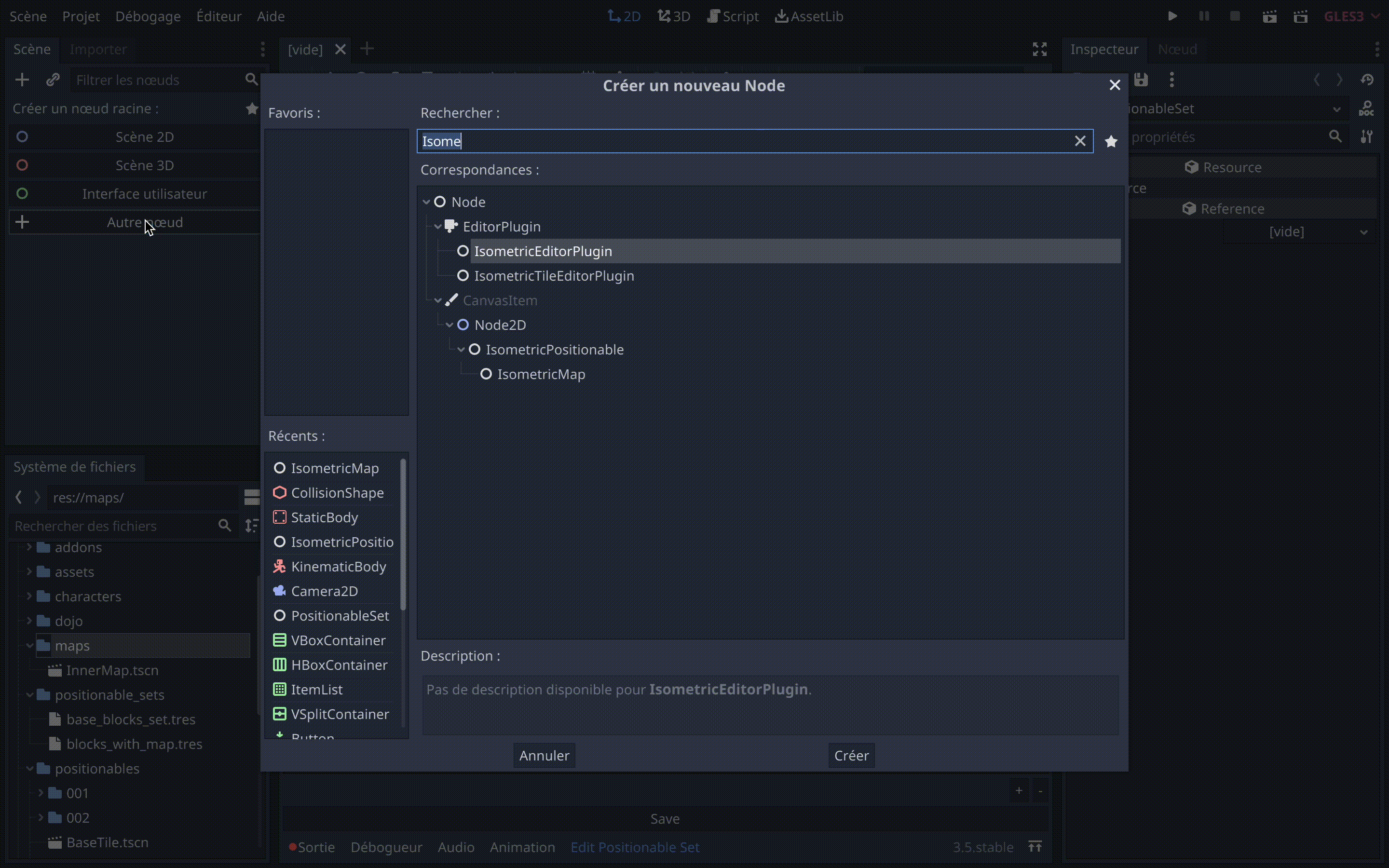1389x868 pixels.
Task: Open the Script editor workspace
Action: (x=733, y=16)
